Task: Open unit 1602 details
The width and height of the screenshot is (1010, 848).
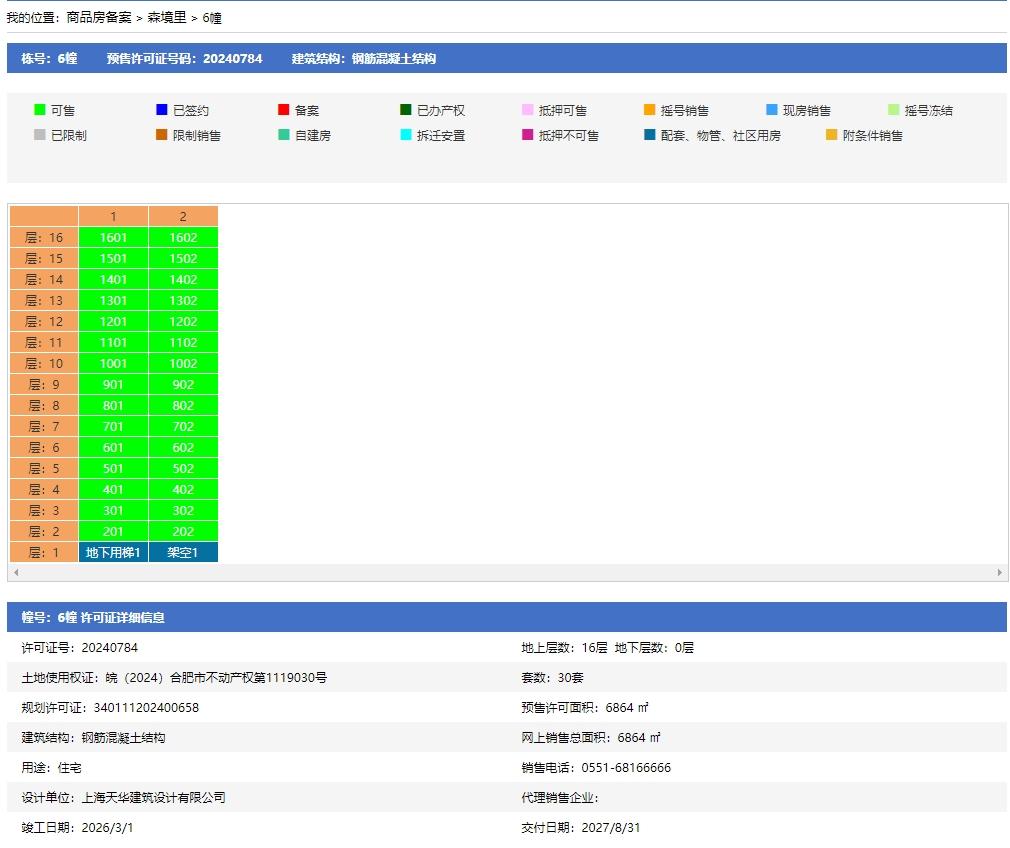Action: pyautogui.click(x=184, y=238)
